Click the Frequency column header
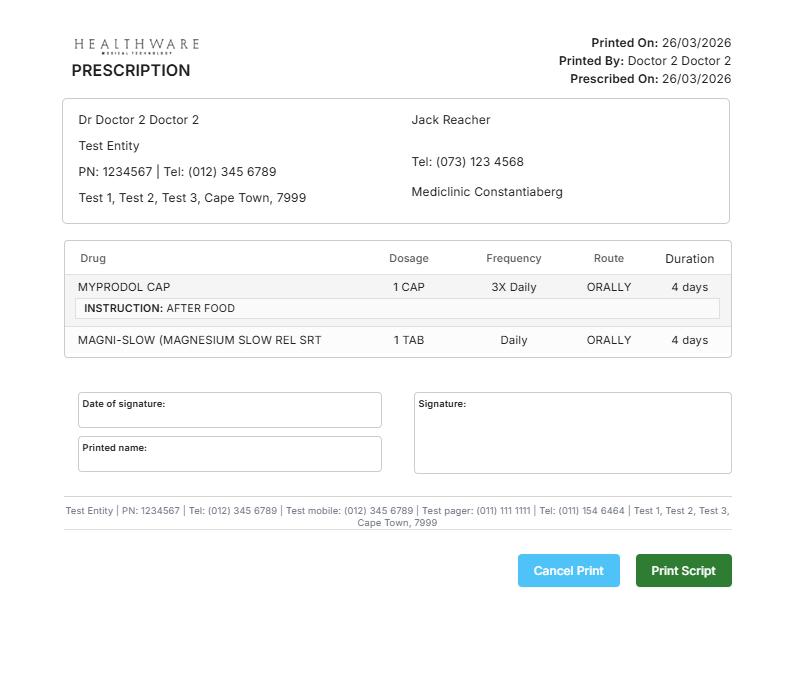The height and width of the screenshot is (683, 797). pyautogui.click(x=513, y=258)
